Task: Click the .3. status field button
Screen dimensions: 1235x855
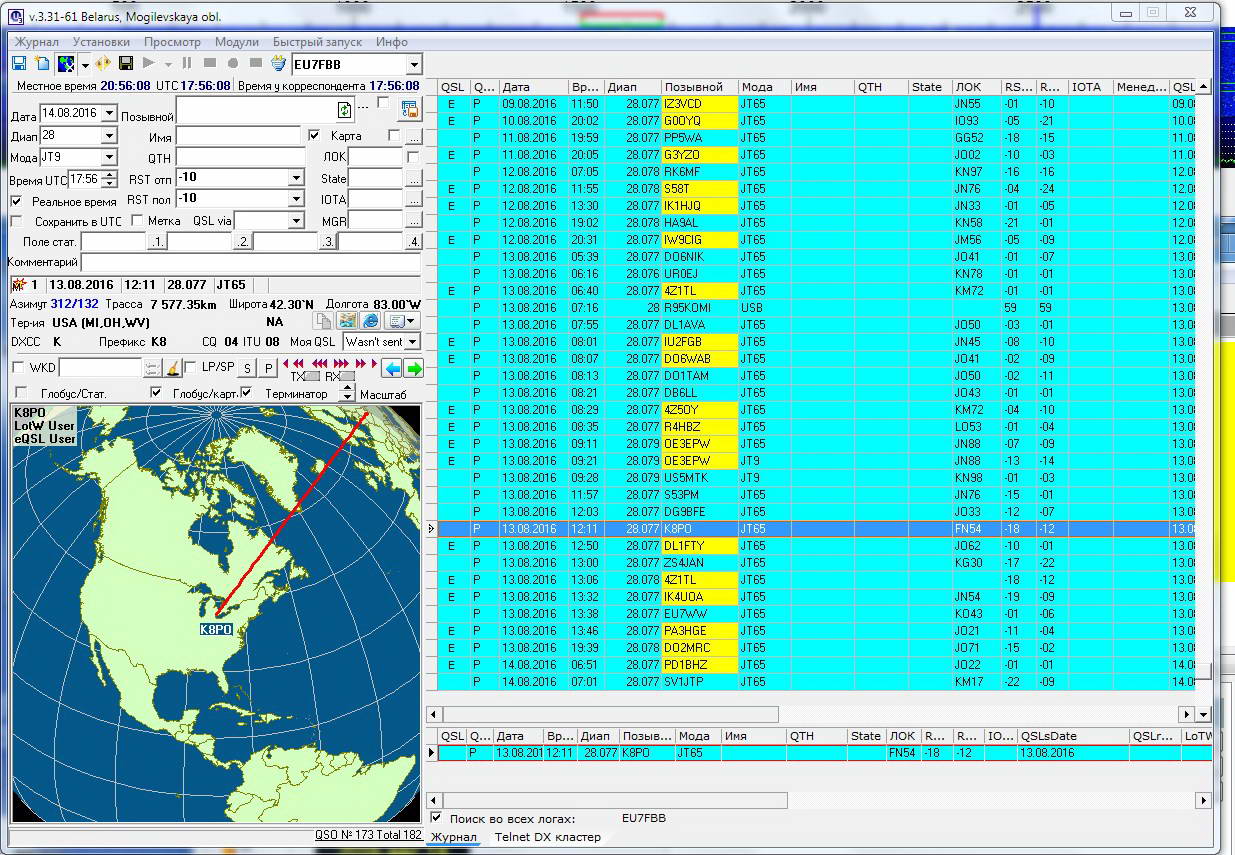Action: [x=328, y=242]
